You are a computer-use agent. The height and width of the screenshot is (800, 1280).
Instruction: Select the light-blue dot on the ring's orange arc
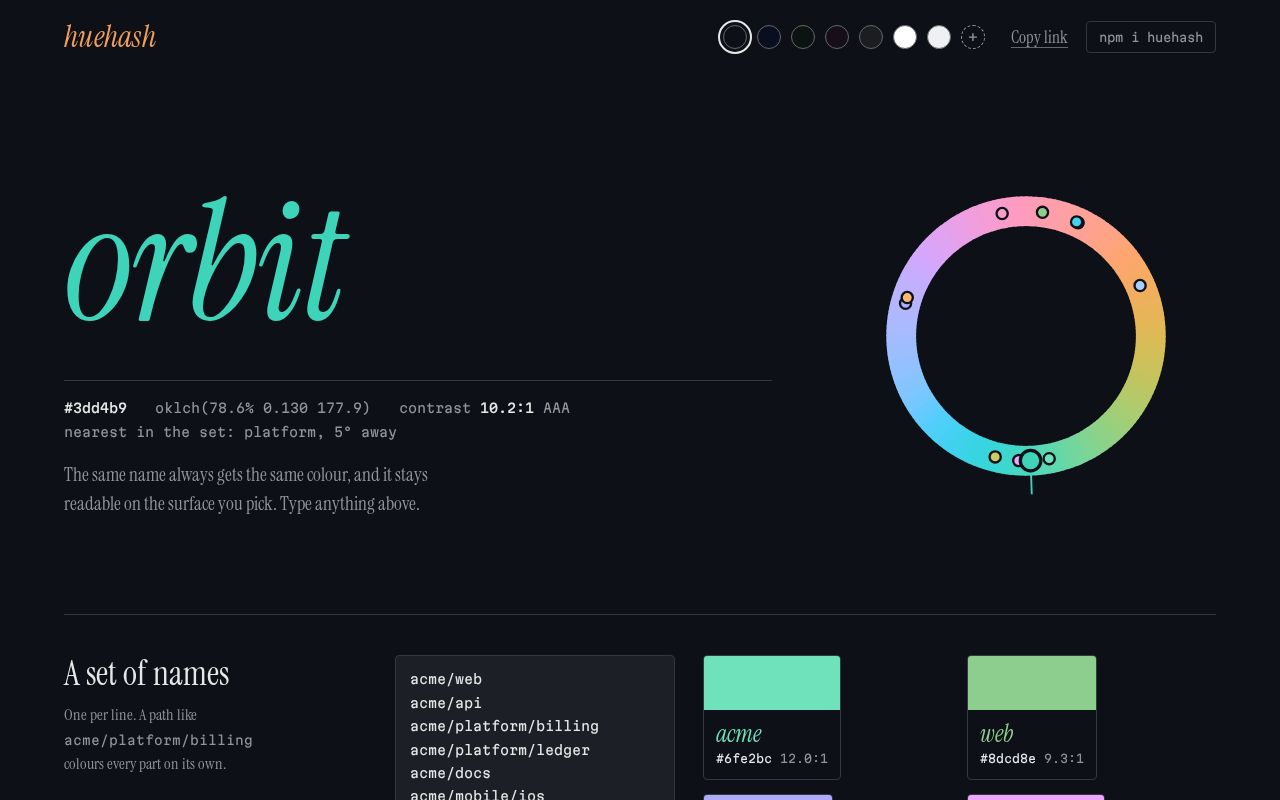coord(1140,286)
